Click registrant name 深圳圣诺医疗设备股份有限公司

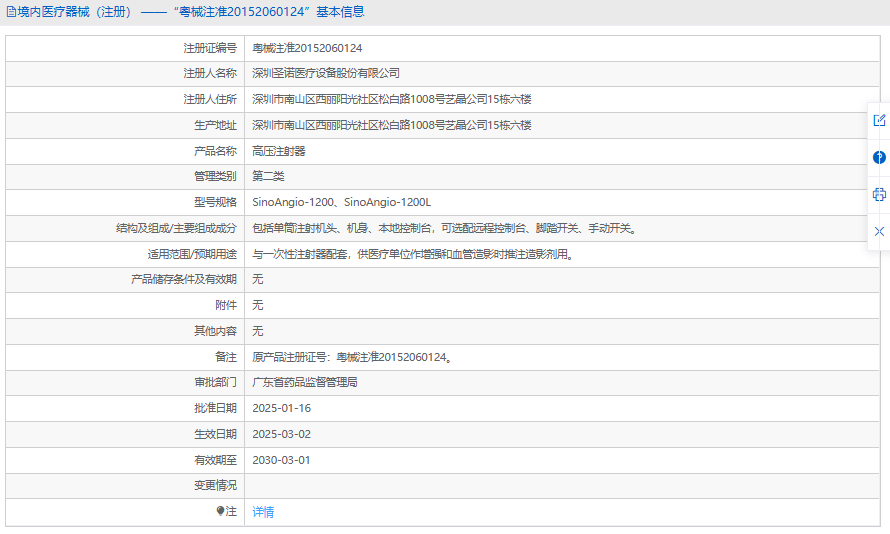tap(326, 73)
